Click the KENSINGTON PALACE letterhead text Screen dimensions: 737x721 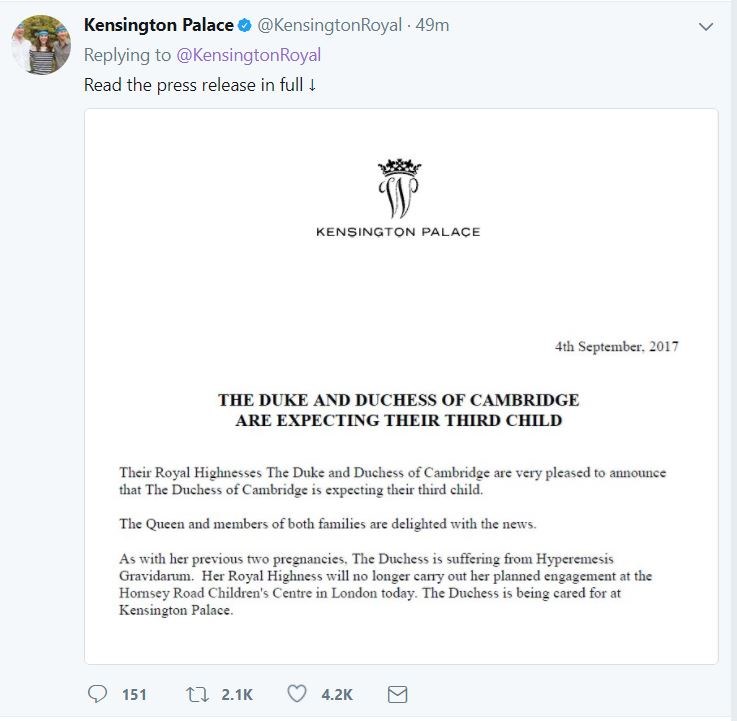[398, 232]
